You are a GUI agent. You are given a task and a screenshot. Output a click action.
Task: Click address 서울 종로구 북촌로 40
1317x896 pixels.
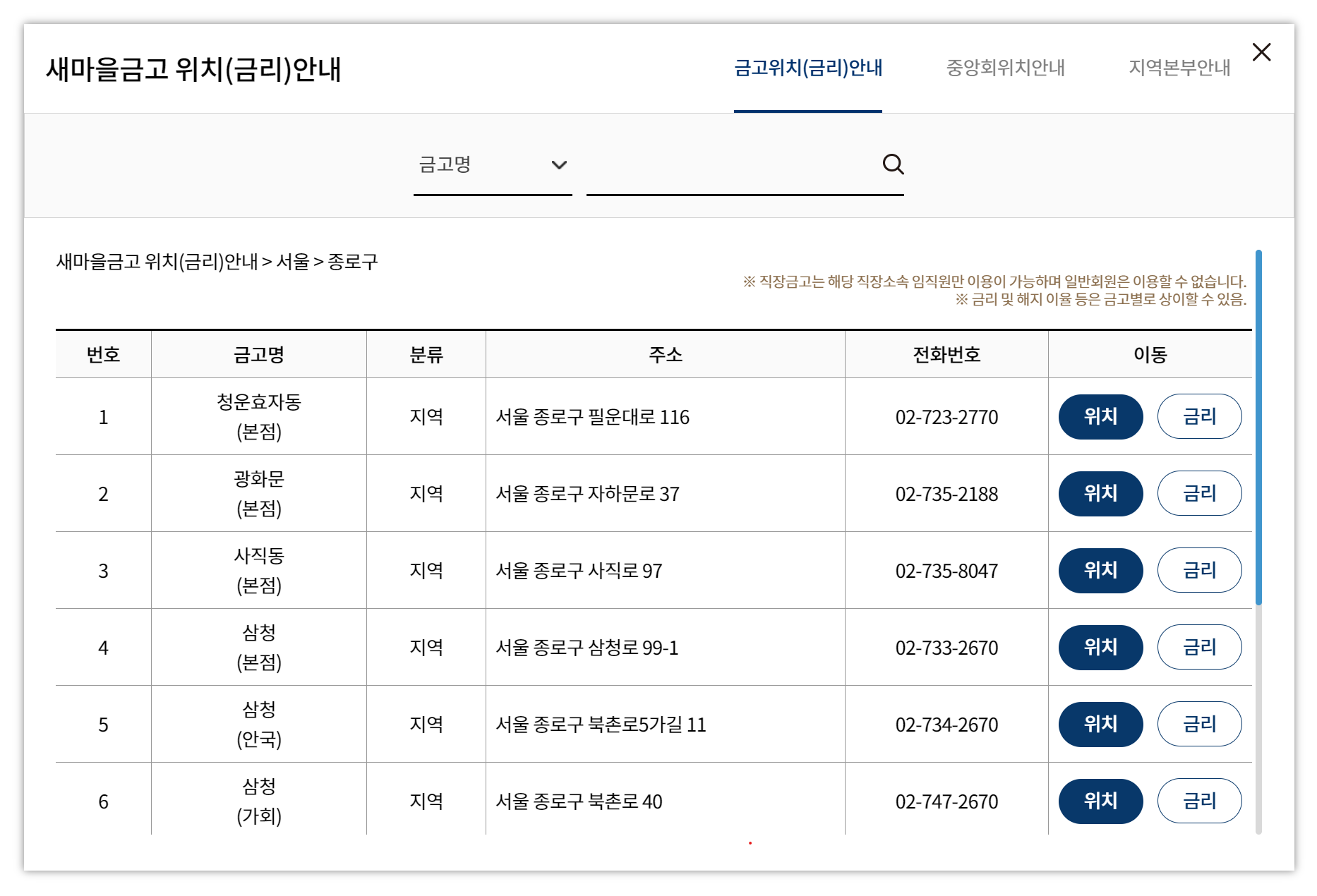point(579,801)
